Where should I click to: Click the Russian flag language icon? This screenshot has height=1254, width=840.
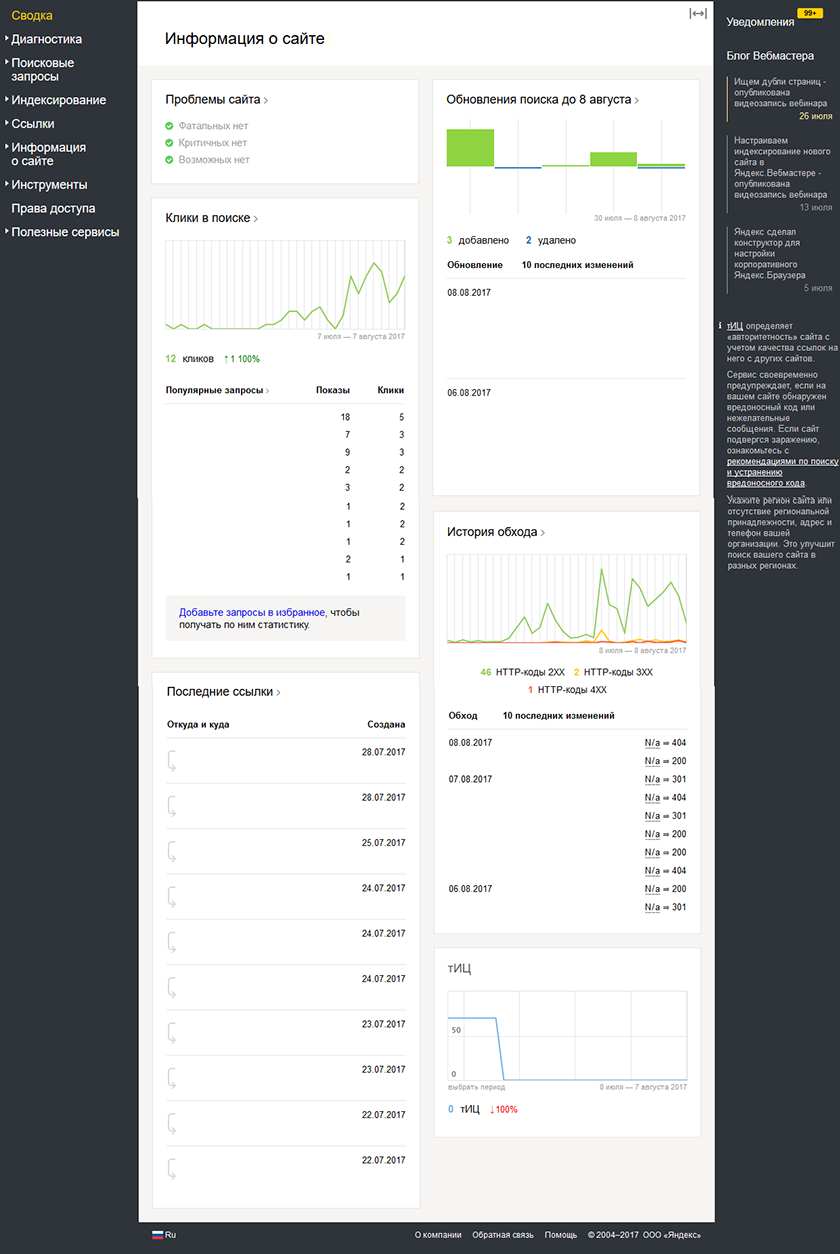(x=157, y=1235)
